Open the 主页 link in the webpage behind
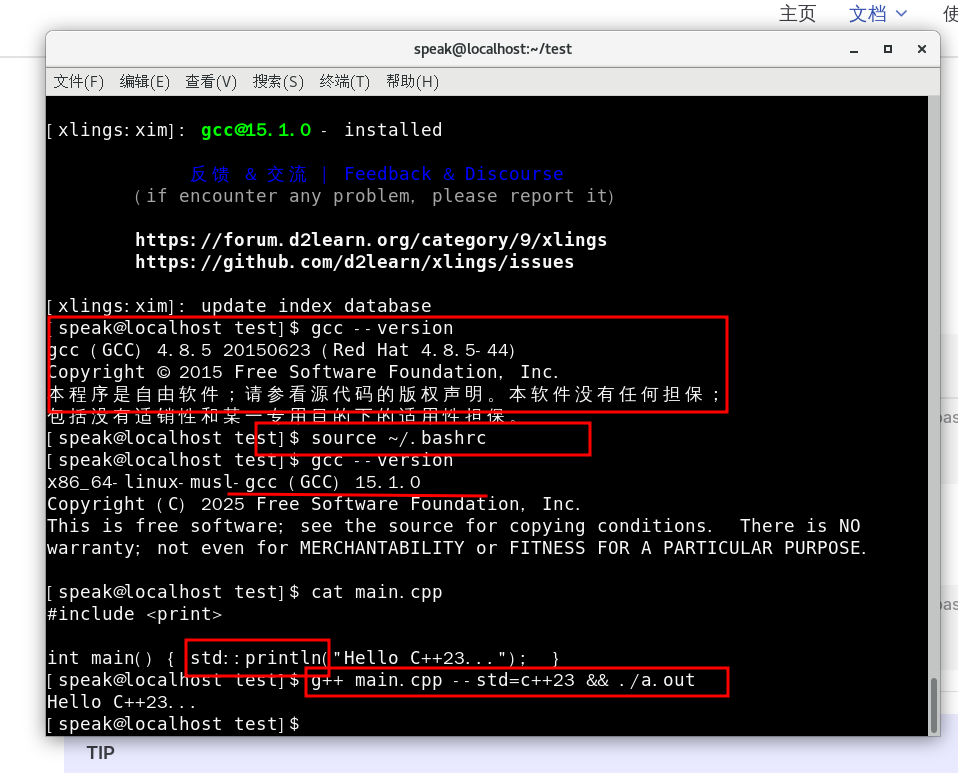The height and width of the screenshot is (773, 958). tap(797, 13)
